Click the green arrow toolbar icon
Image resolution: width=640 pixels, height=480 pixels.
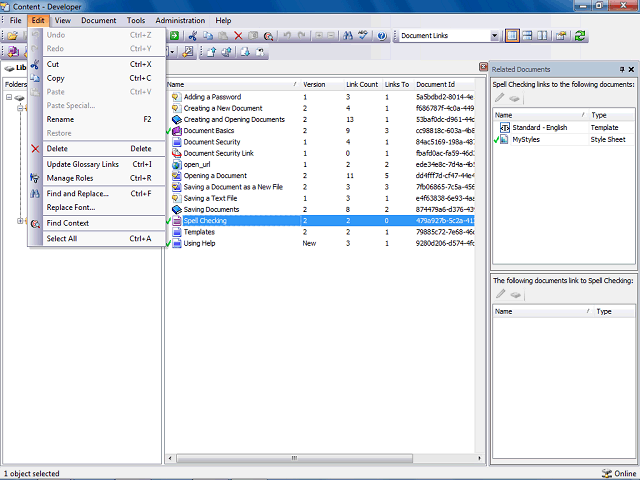coord(174,36)
